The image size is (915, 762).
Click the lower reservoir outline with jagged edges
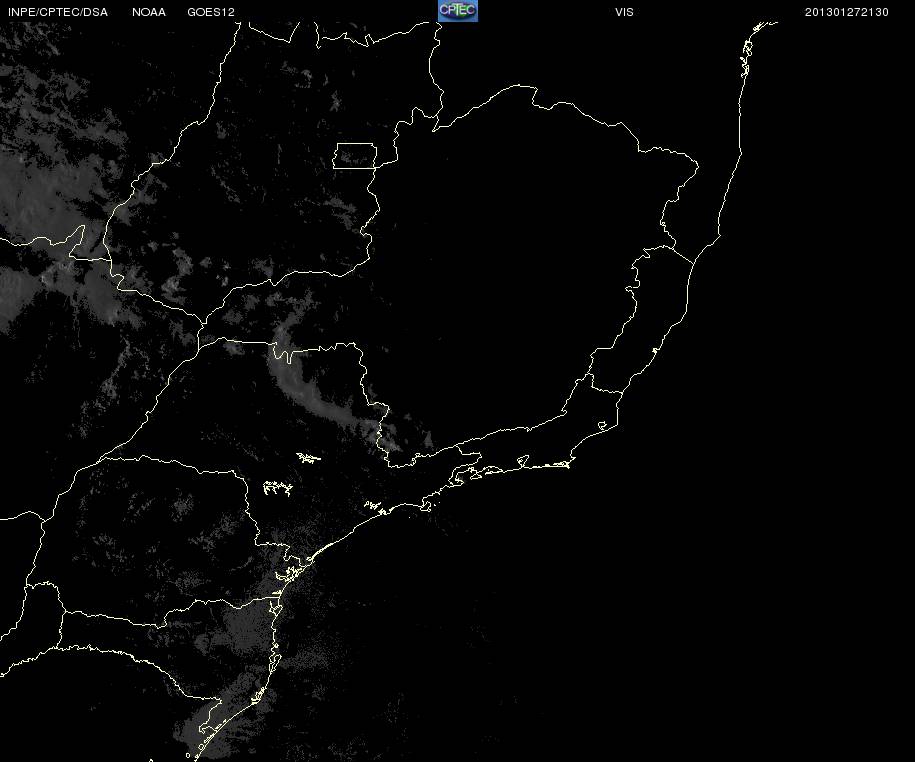pos(277,488)
